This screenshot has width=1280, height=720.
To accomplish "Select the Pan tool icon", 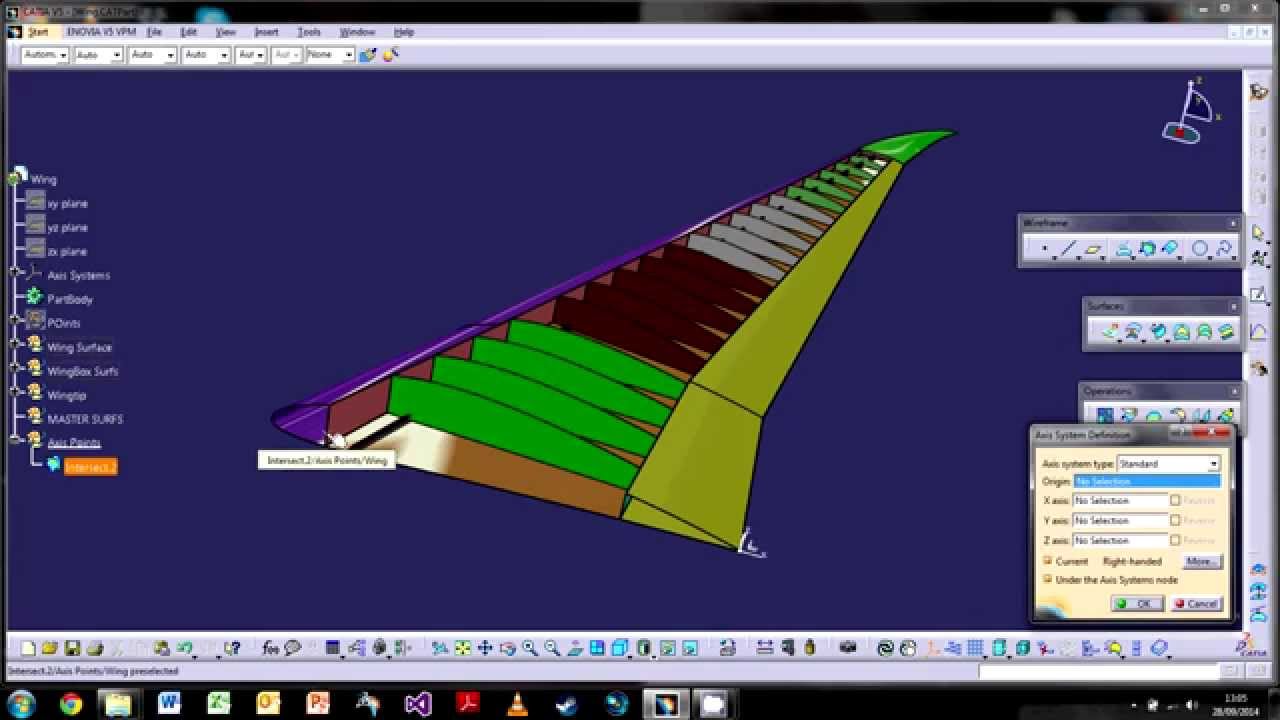I will (x=485, y=648).
